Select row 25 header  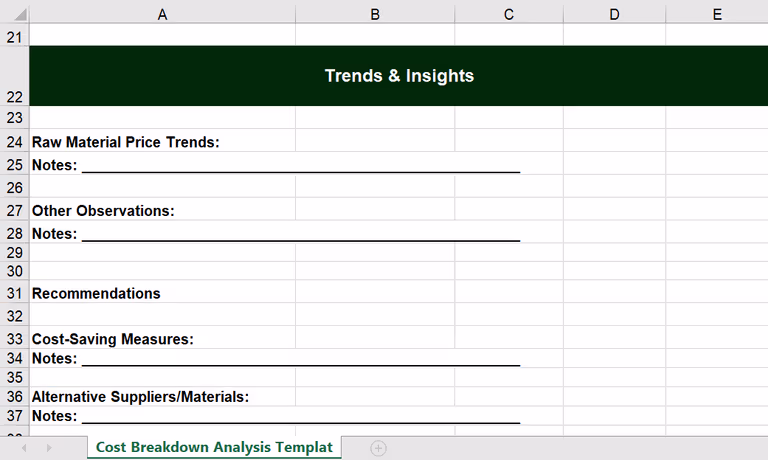(x=15, y=165)
